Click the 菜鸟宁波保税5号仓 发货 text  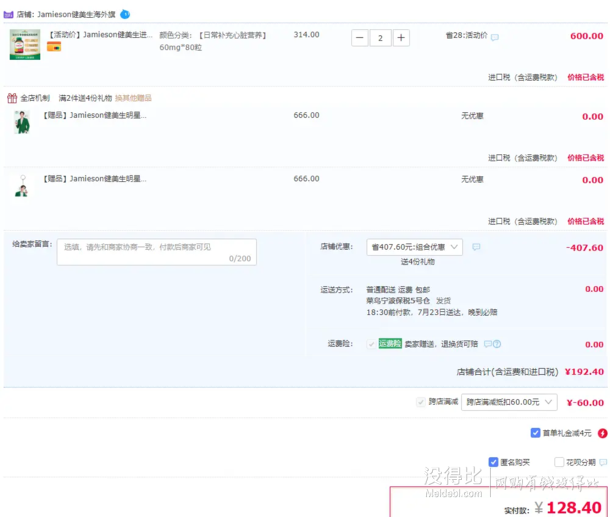408,301
